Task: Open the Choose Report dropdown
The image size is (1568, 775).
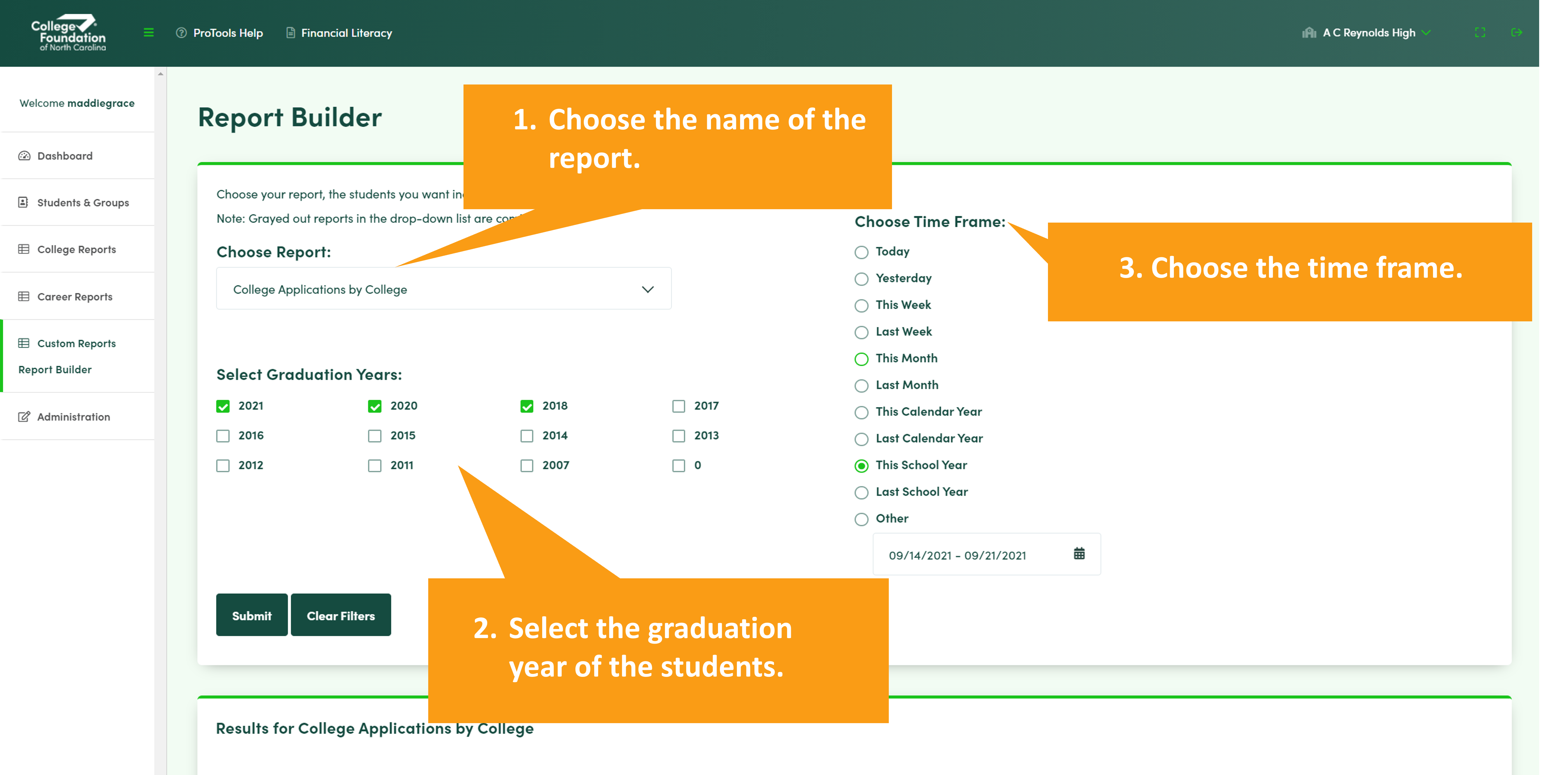Action: click(444, 289)
